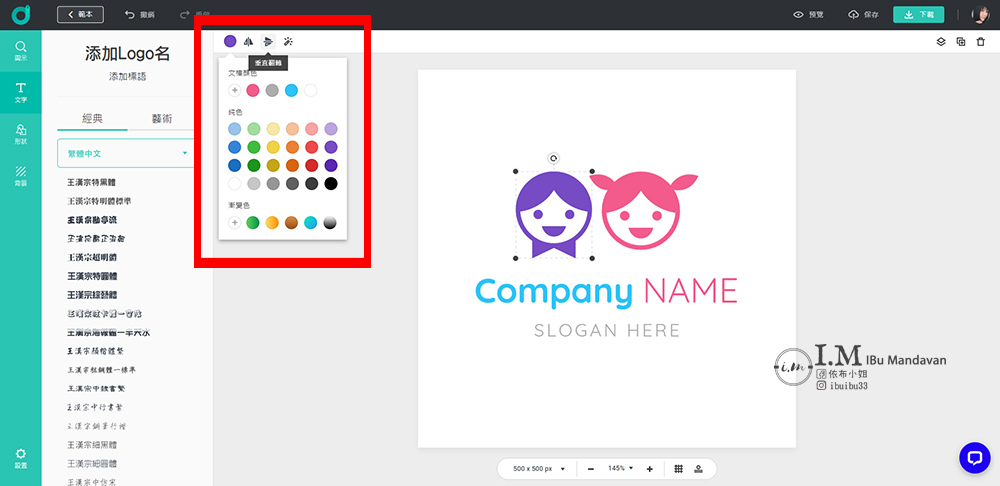Go back to templates with 範本 button
The width and height of the screenshot is (1000, 486).
(x=80, y=15)
